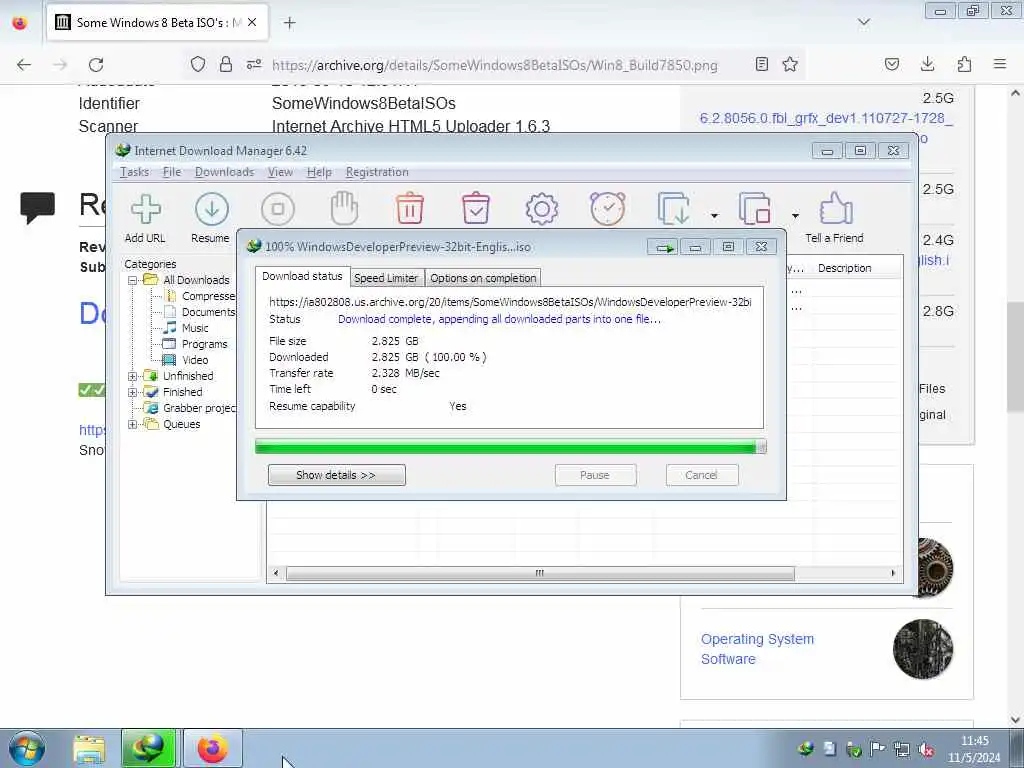Switch to Options on completion tab
The height and width of the screenshot is (768, 1024).
[483, 278]
